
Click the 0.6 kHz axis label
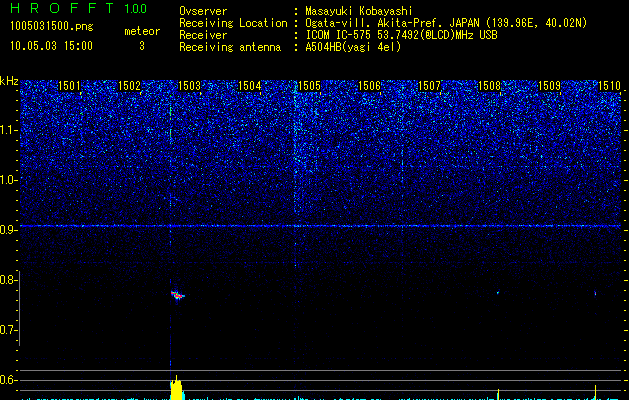pos(8,380)
